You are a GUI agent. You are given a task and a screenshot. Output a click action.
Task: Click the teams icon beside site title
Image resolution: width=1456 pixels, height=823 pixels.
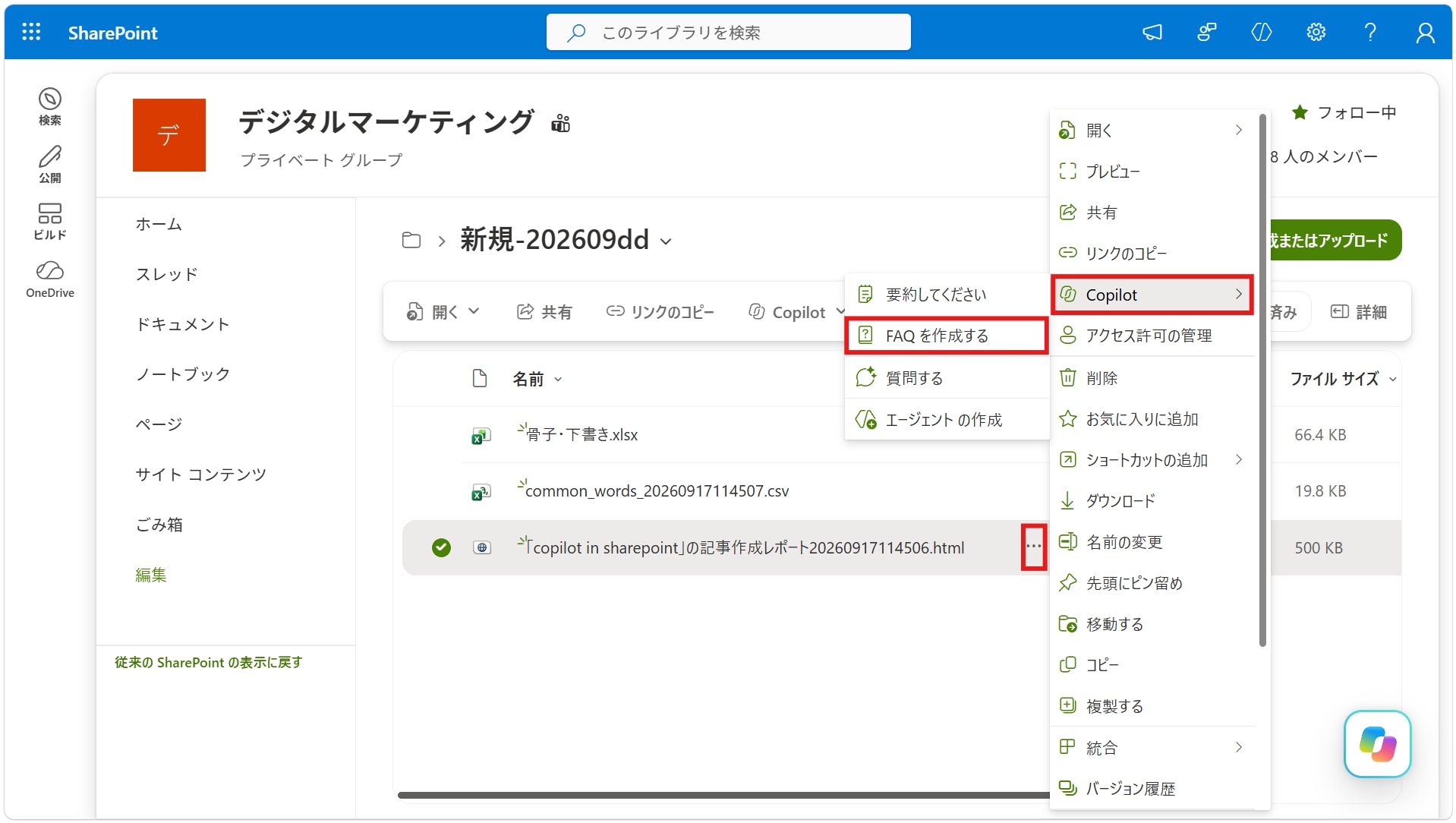coord(560,123)
